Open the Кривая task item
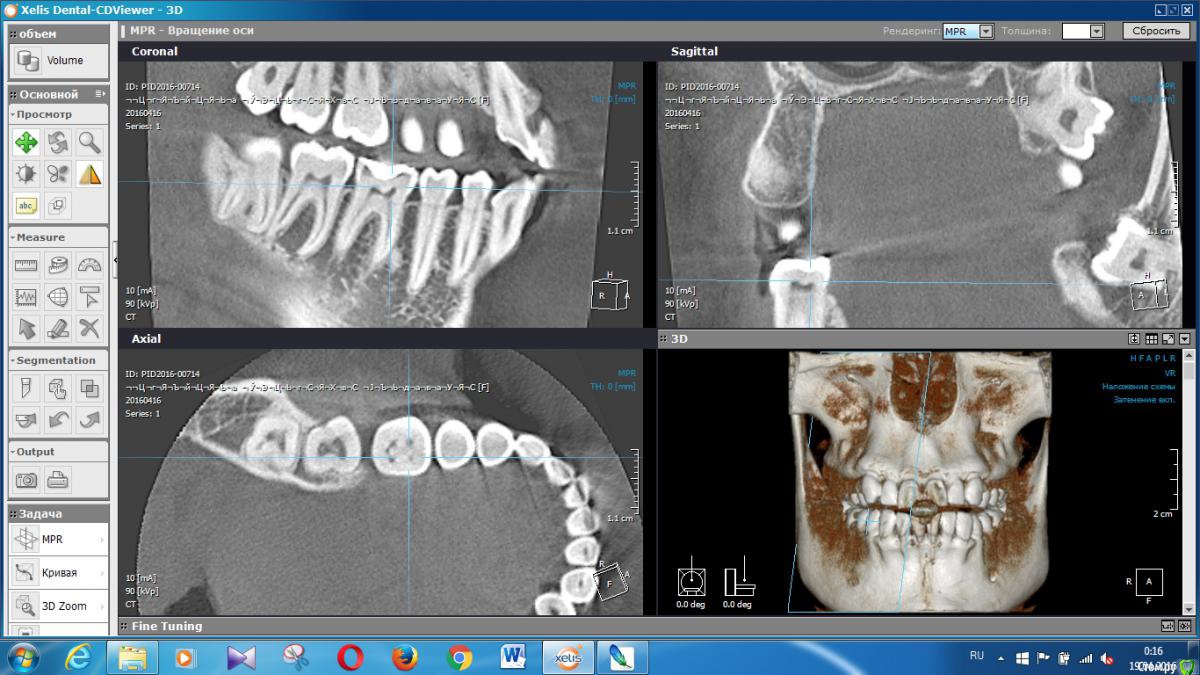This screenshot has height=675, width=1200. (58, 573)
